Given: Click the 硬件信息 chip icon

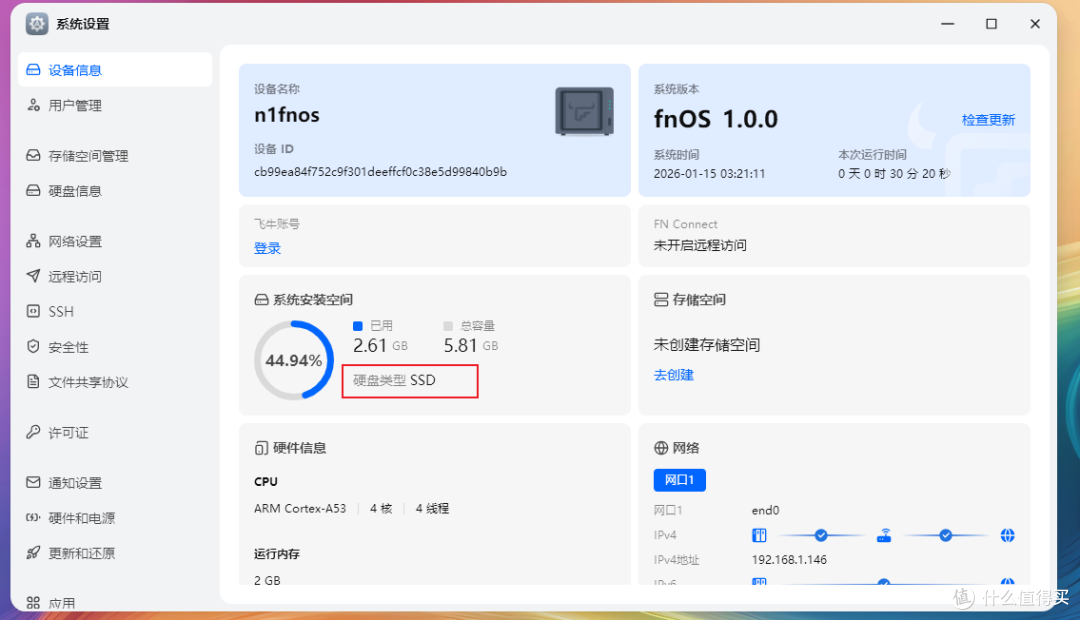Looking at the screenshot, I should point(261,448).
